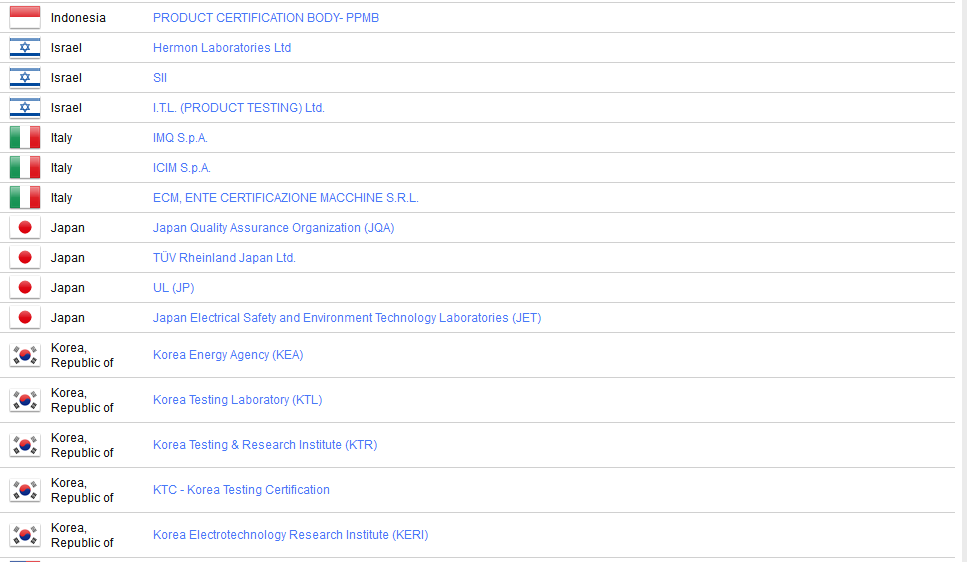Open I.T.L. (PRODUCT TESTING) Ltd. link
This screenshot has height=562, width=967.
click(x=238, y=108)
